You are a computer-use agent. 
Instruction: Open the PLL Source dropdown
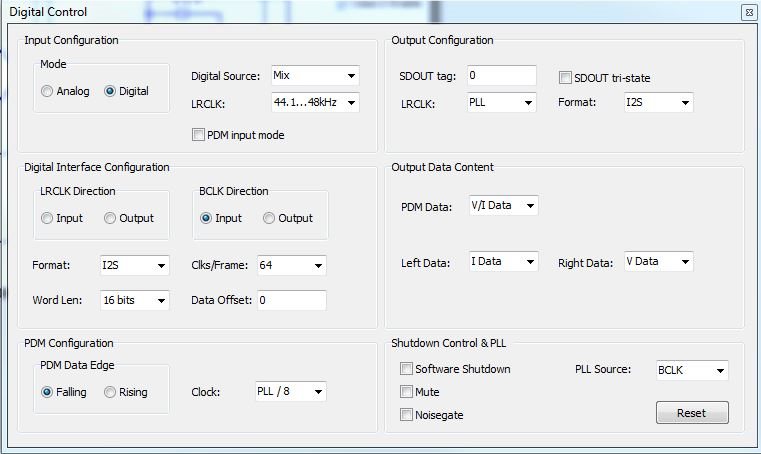[x=692, y=371]
